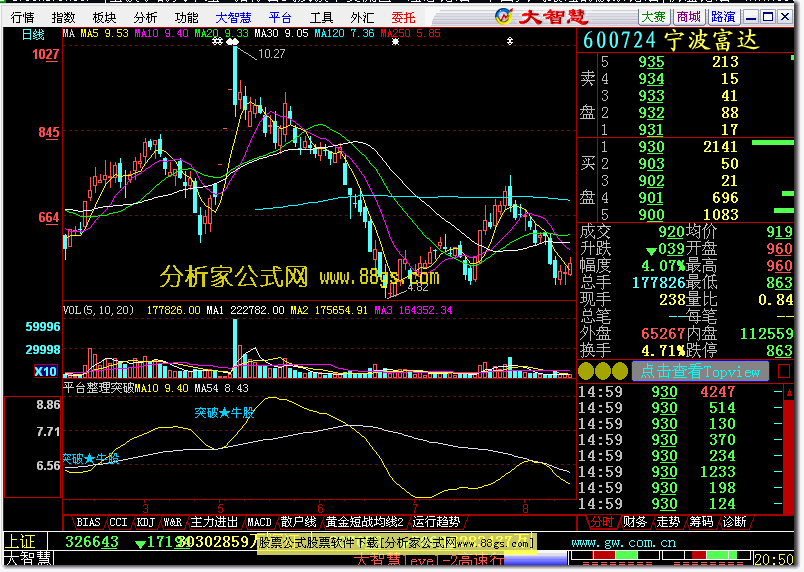Open the 分析 menu
This screenshot has height=572, width=804.
(145, 17)
